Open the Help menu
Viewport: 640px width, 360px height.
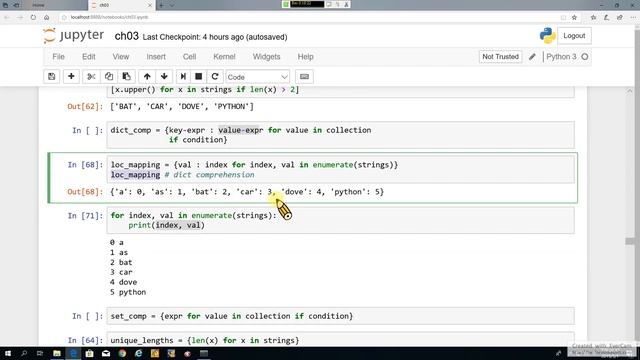click(305, 57)
